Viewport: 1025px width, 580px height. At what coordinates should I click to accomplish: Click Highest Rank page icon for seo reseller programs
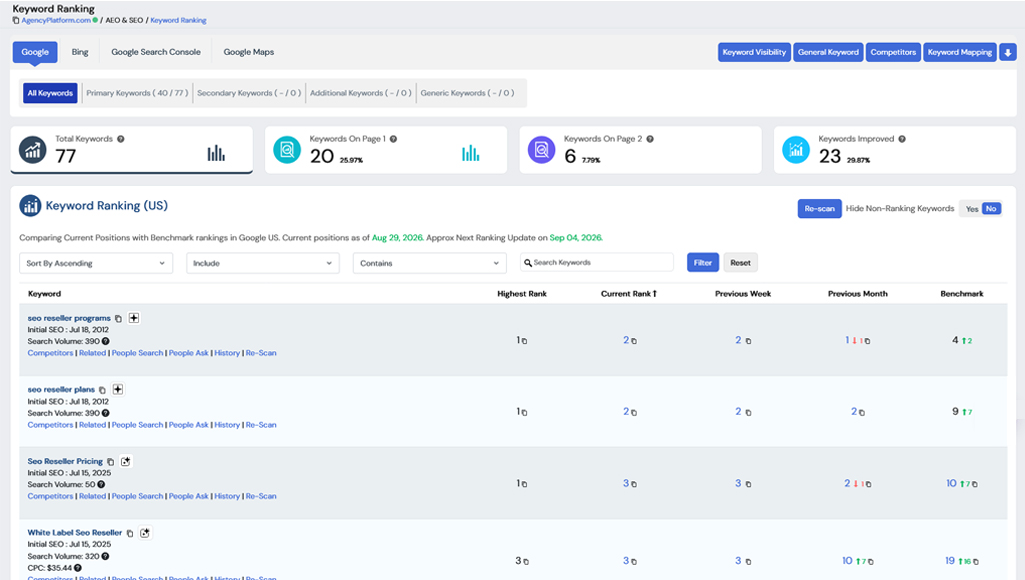pyautogui.click(x=524, y=341)
